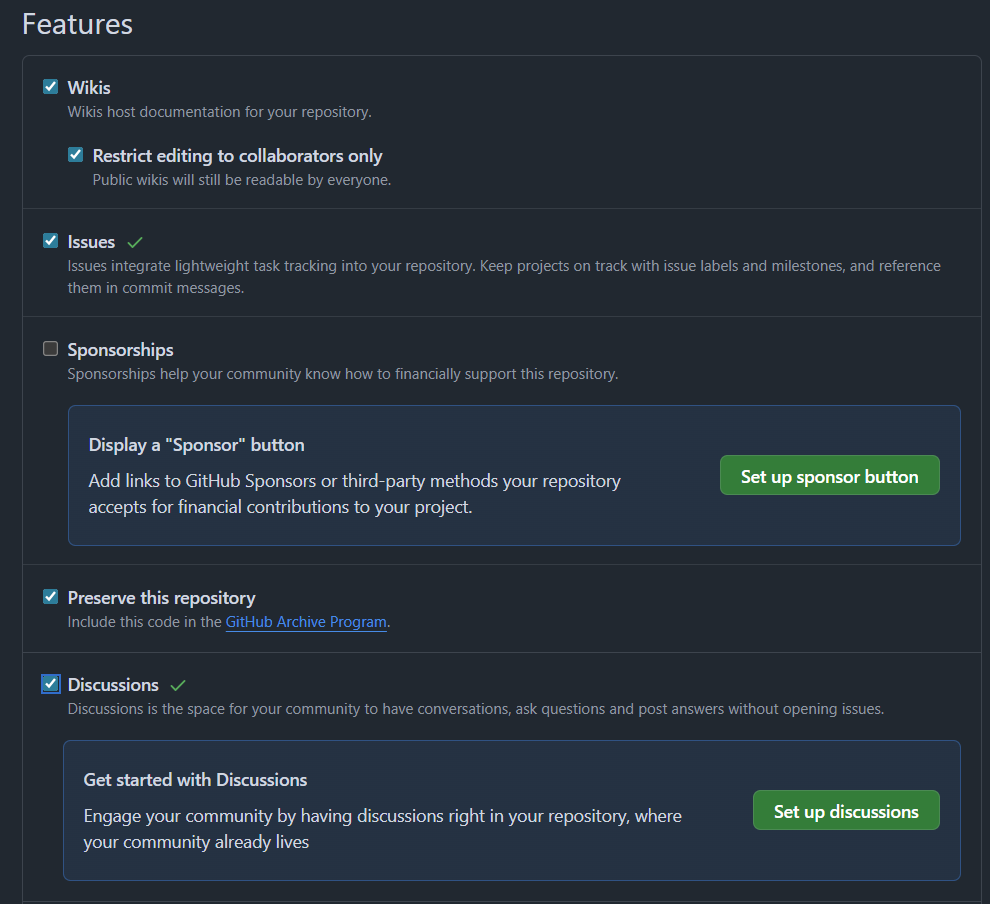Screen dimensions: 990x904
Task: Click the Display a "Sponsor" button heading
Action: point(196,445)
